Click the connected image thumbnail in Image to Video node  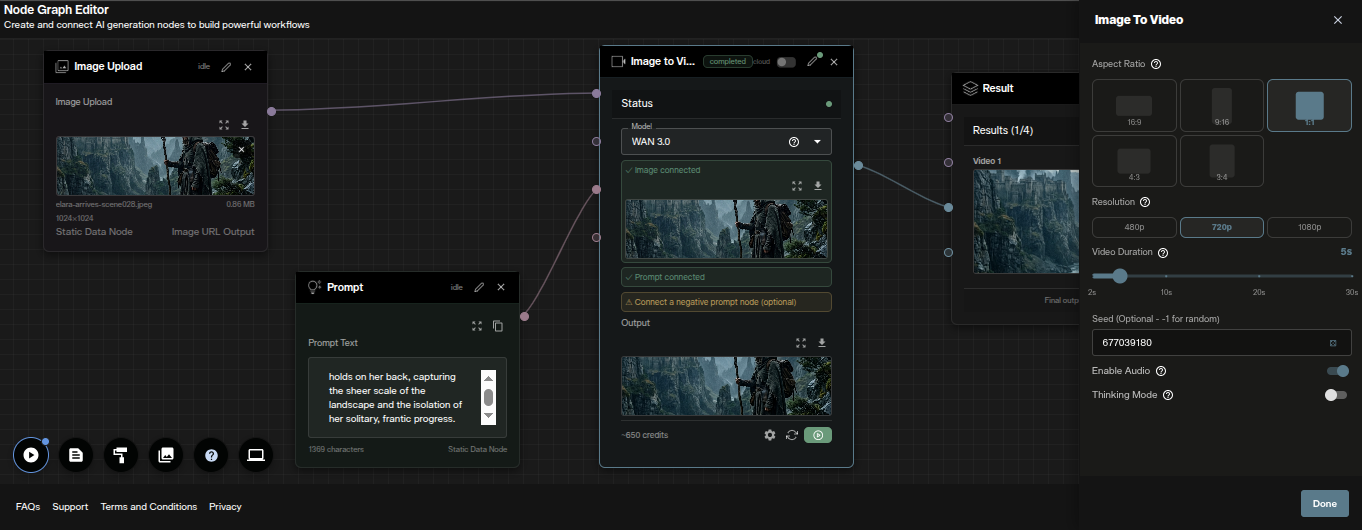click(726, 229)
